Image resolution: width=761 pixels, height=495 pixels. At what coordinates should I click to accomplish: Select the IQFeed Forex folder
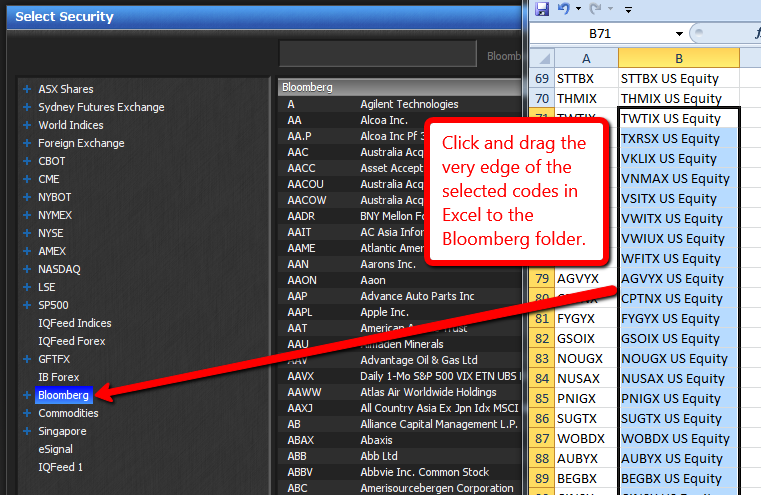72,341
